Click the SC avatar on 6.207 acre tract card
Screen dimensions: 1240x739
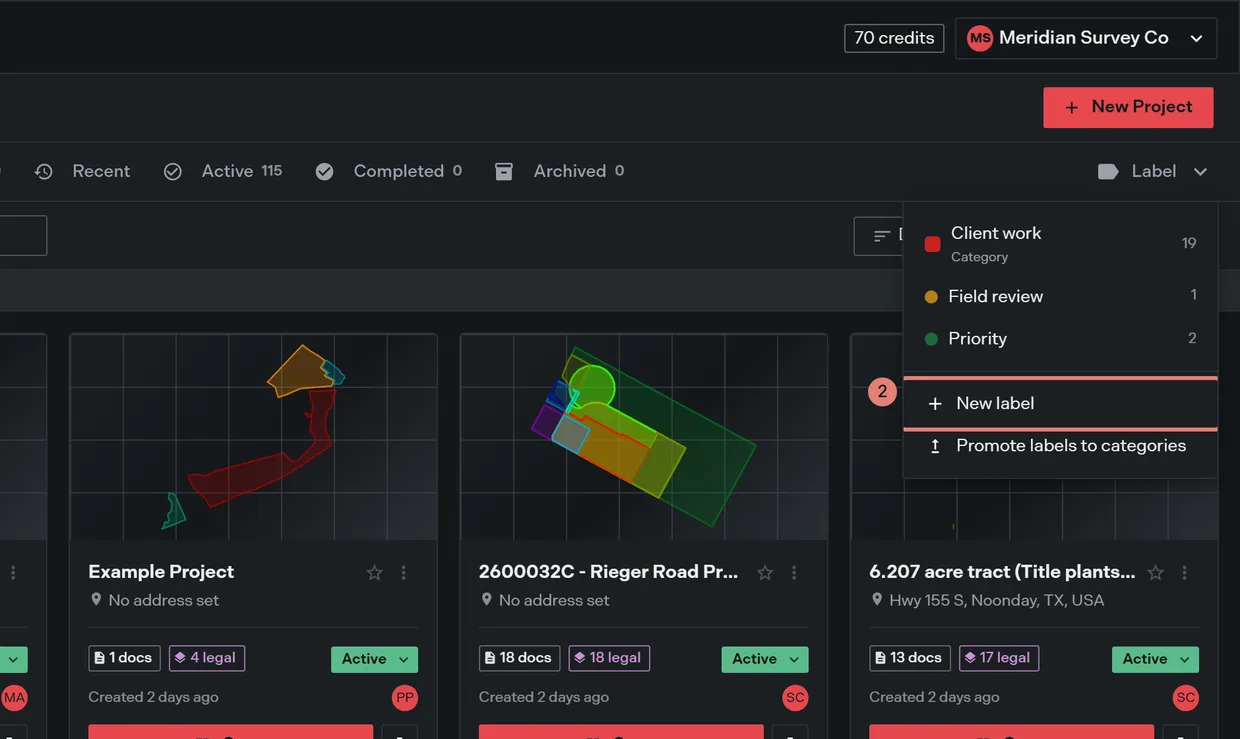click(1186, 697)
